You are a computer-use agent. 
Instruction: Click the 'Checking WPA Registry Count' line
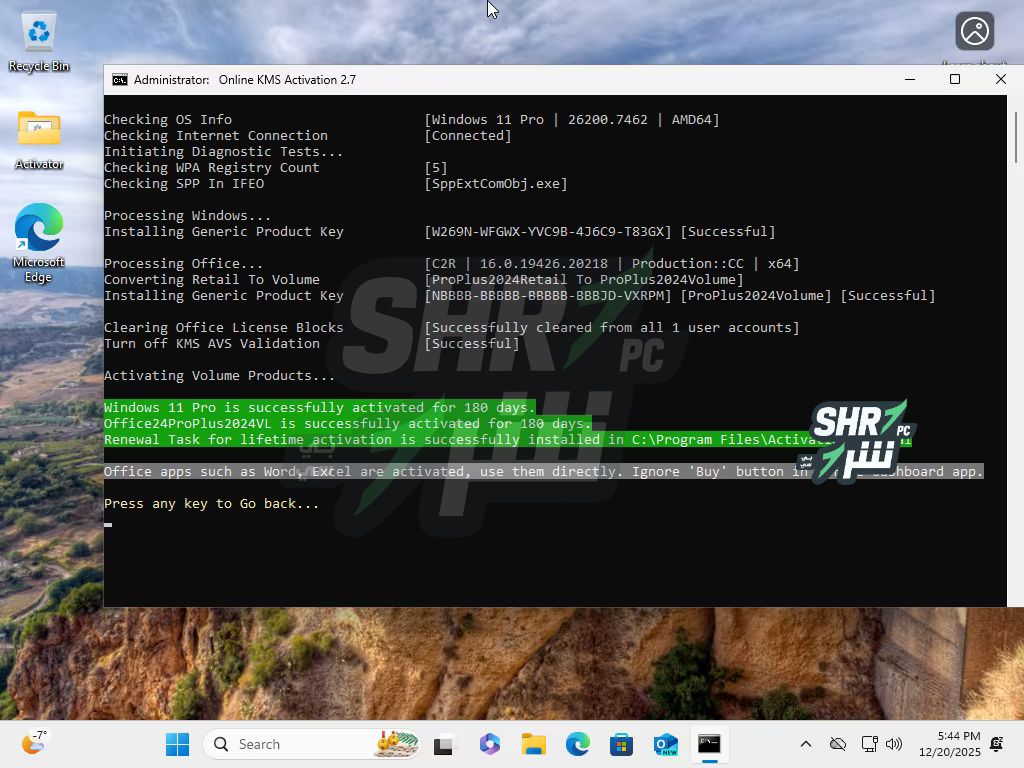tap(212, 168)
